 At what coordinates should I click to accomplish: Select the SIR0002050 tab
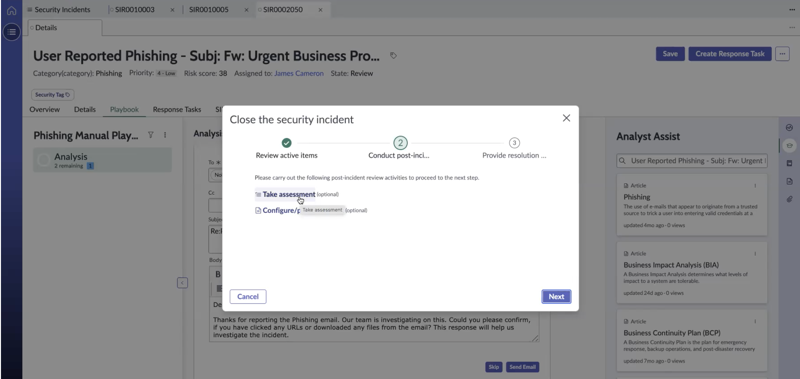click(283, 10)
